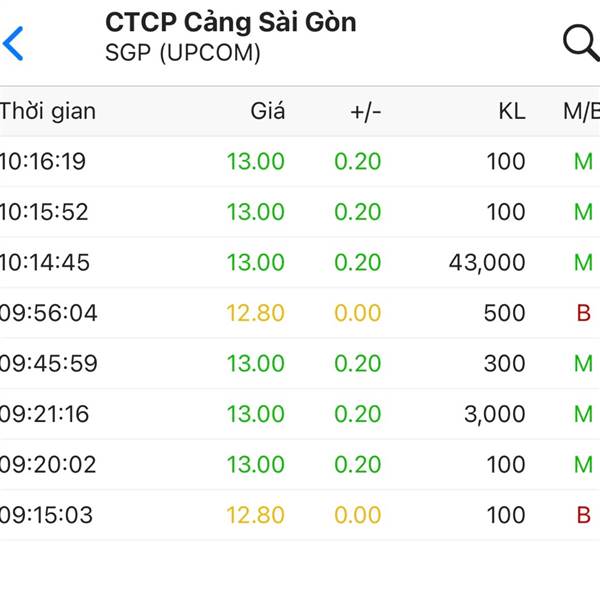
Task: Open the 43,000 volume trade at 10:14:45
Action: pyautogui.click(x=300, y=262)
